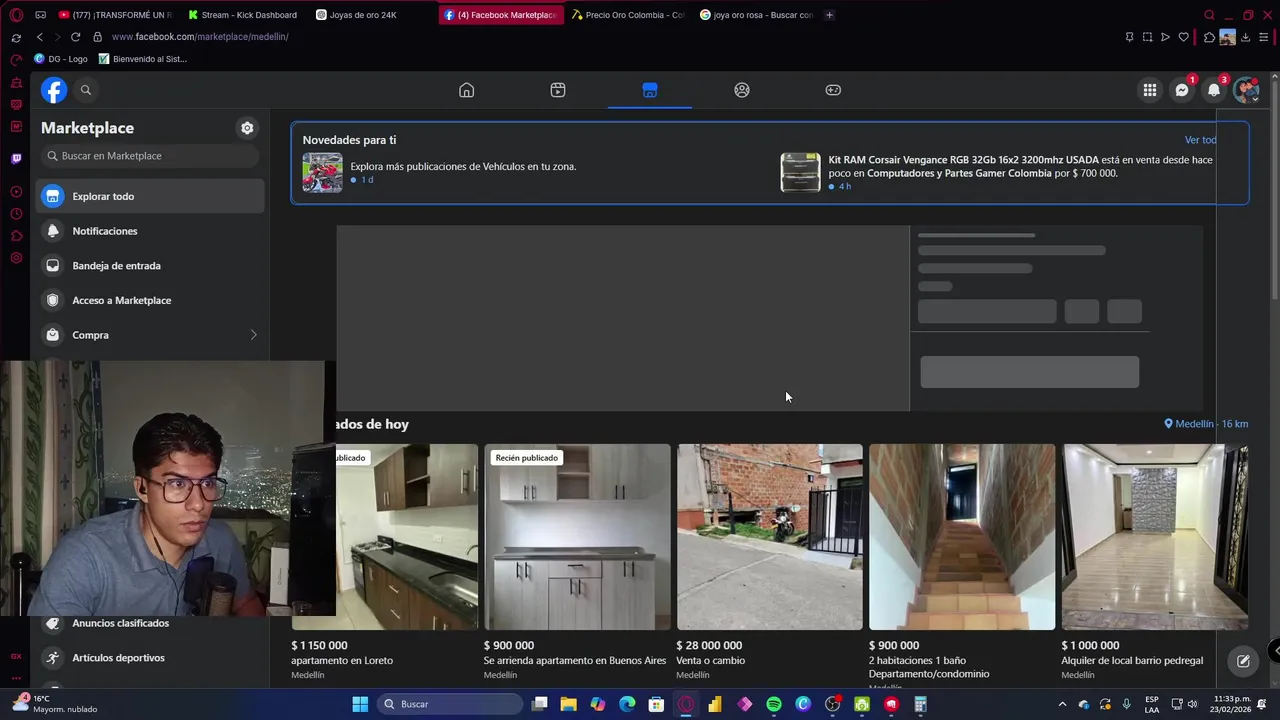
Task: Open the account profile picture menu
Action: click(x=1246, y=90)
